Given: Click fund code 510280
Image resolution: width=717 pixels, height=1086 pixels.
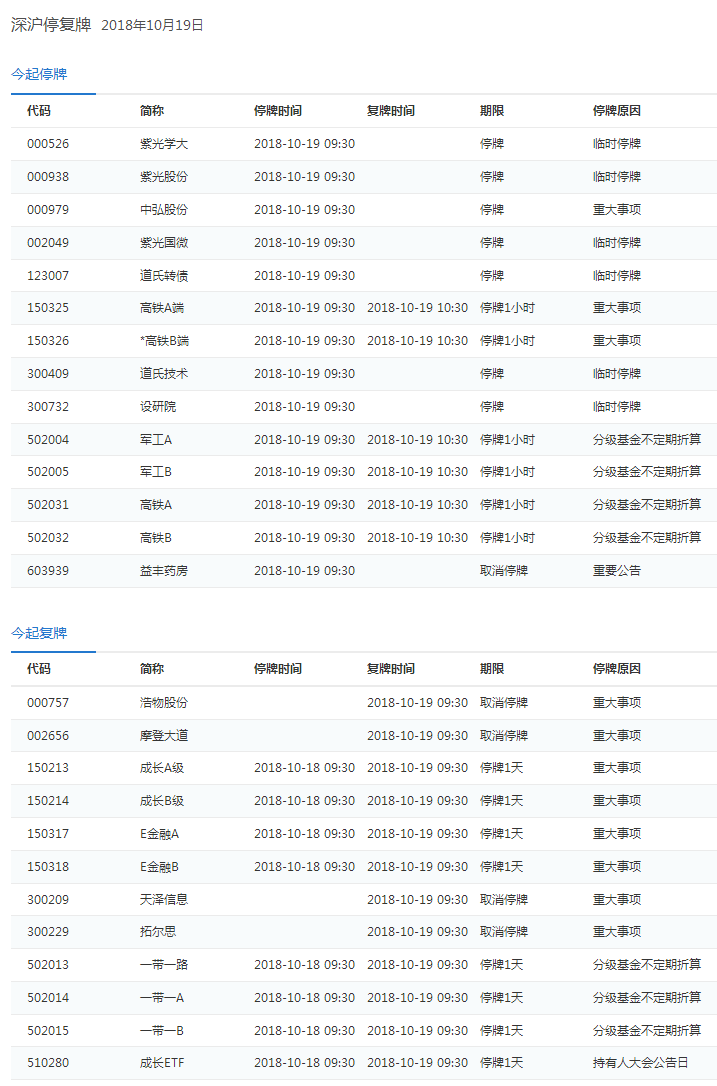Looking at the screenshot, I should pyautogui.click(x=48, y=1063).
